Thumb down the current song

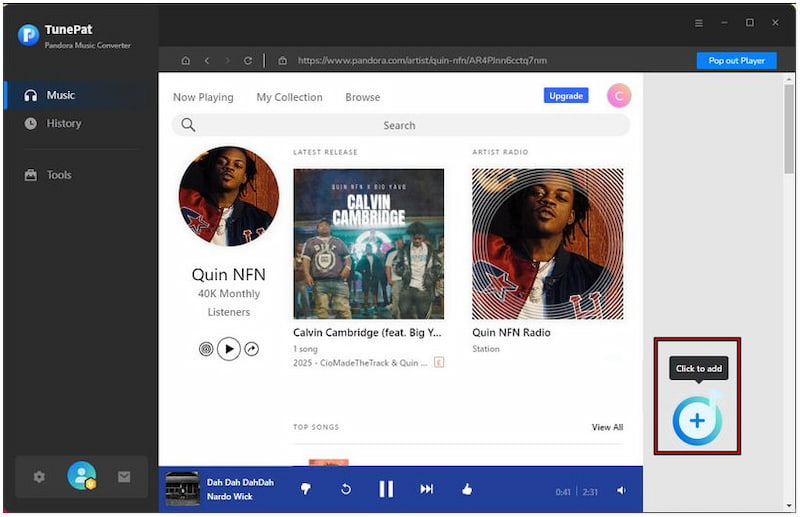(306, 489)
